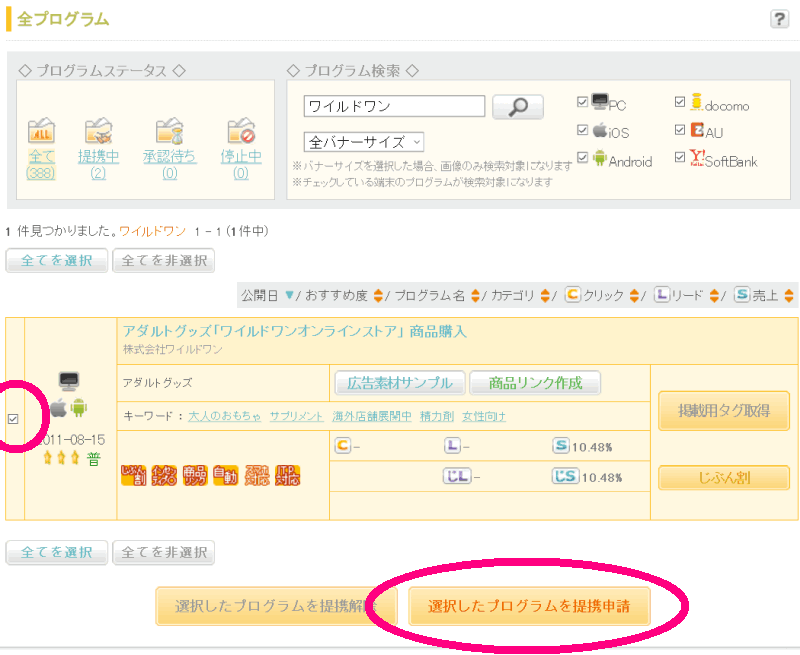800x655 pixels.
Task: Click 選択したプログラムを提携解除 button
Action: [x=277, y=606]
